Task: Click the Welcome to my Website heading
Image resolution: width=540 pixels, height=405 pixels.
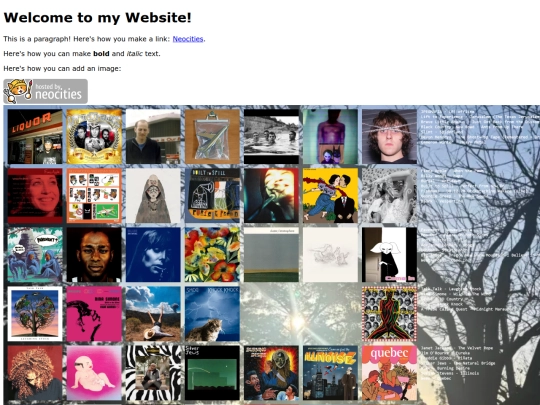Action: (x=97, y=18)
